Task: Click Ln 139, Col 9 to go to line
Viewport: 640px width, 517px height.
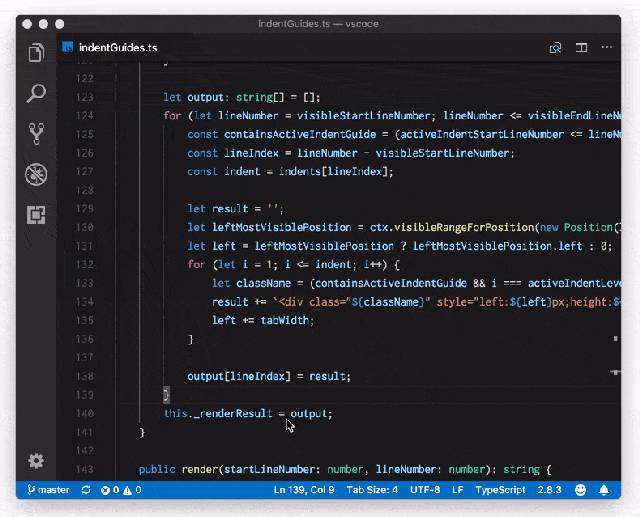Action: tap(304, 490)
